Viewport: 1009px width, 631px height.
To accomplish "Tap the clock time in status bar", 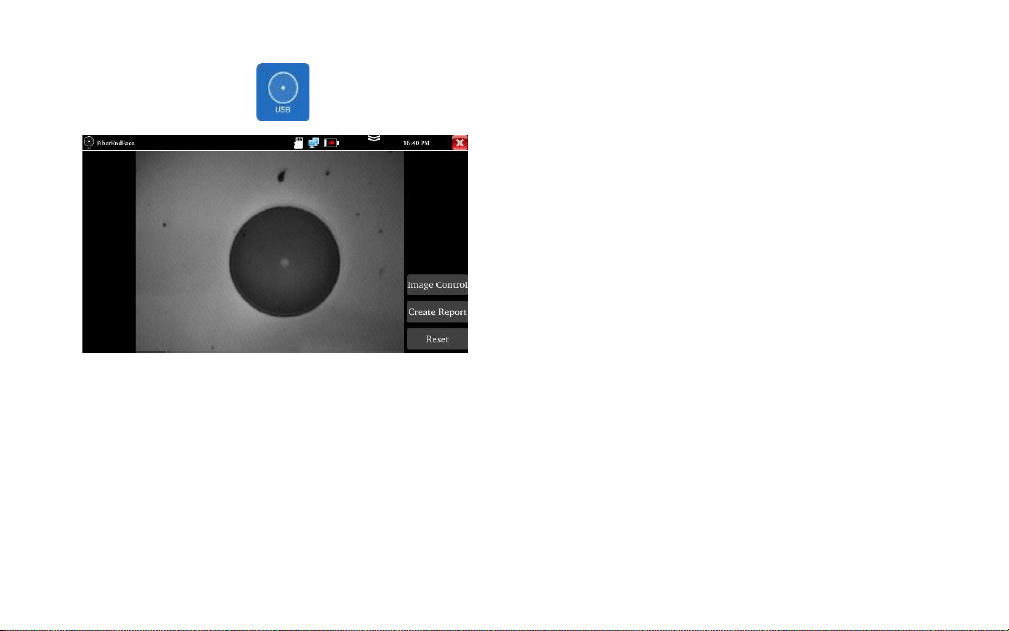I will pyautogui.click(x=416, y=143).
